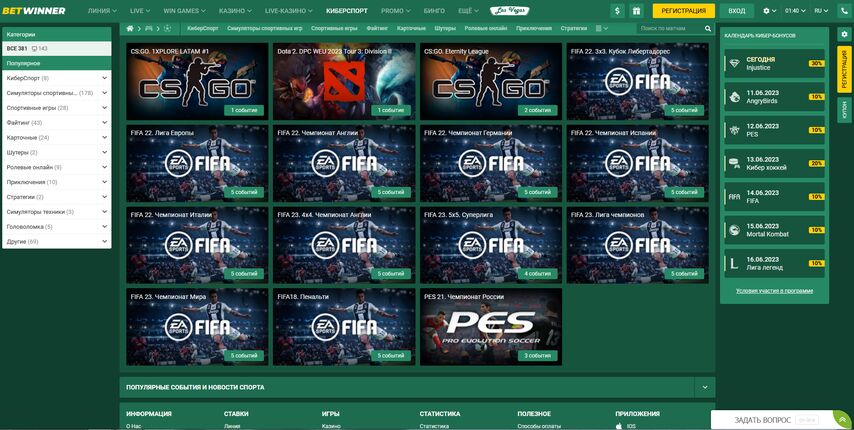Open the gift box bonus icon
The width and height of the screenshot is (854, 430).
[636, 11]
